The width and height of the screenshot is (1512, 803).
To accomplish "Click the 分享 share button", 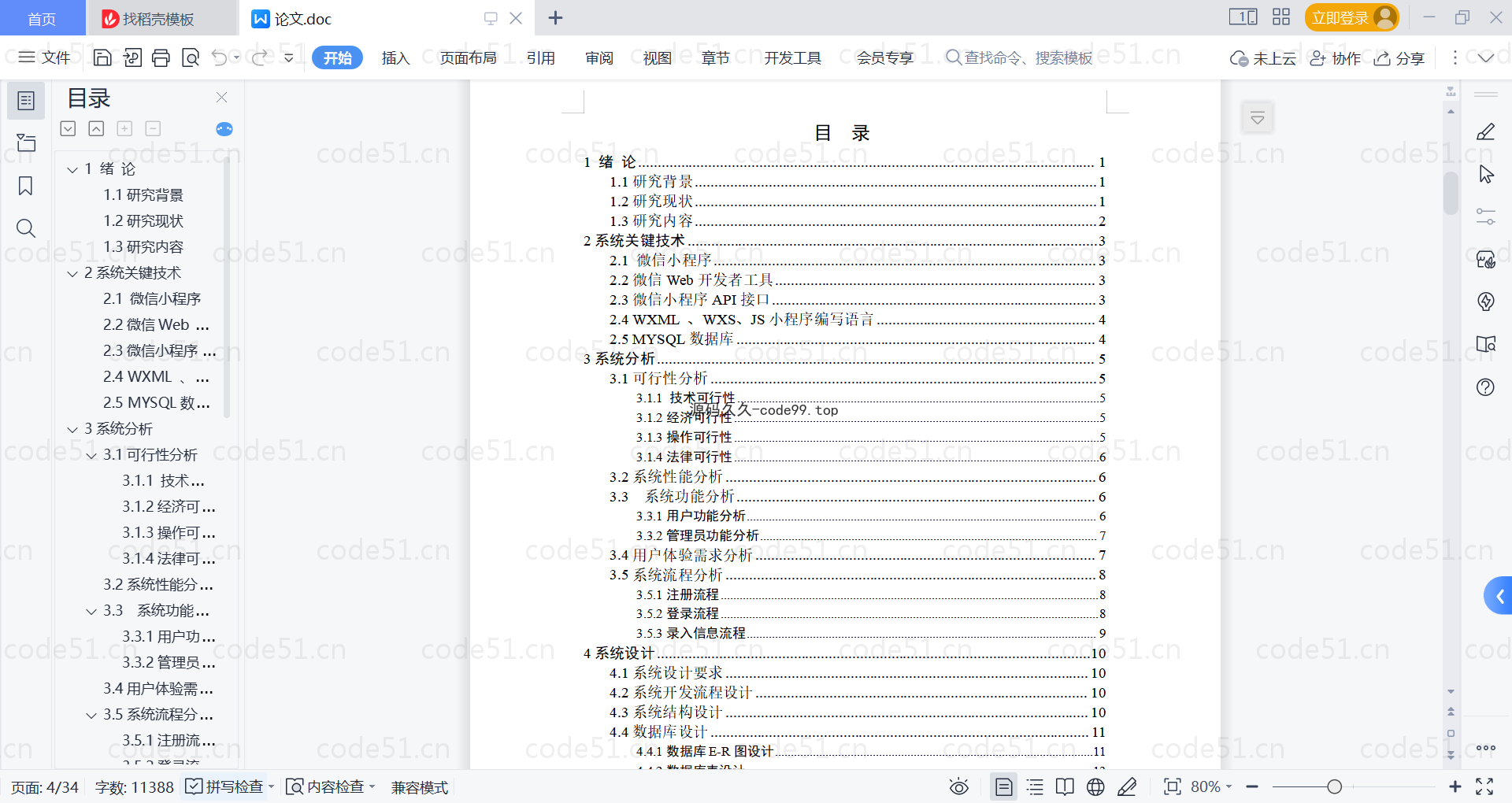I will click(x=1400, y=57).
